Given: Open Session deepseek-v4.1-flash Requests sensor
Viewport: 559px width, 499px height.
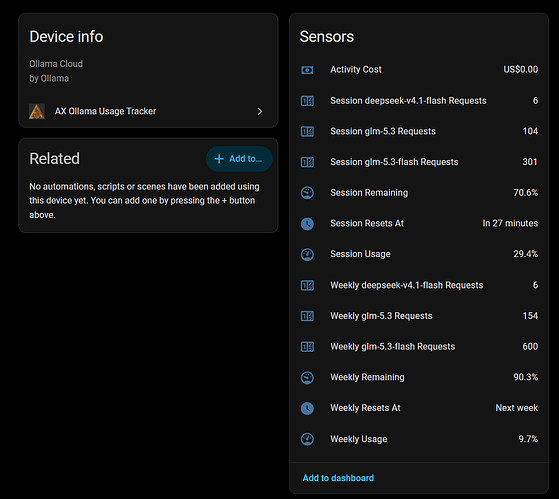Looking at the screenshot, I should click(419, 101).
